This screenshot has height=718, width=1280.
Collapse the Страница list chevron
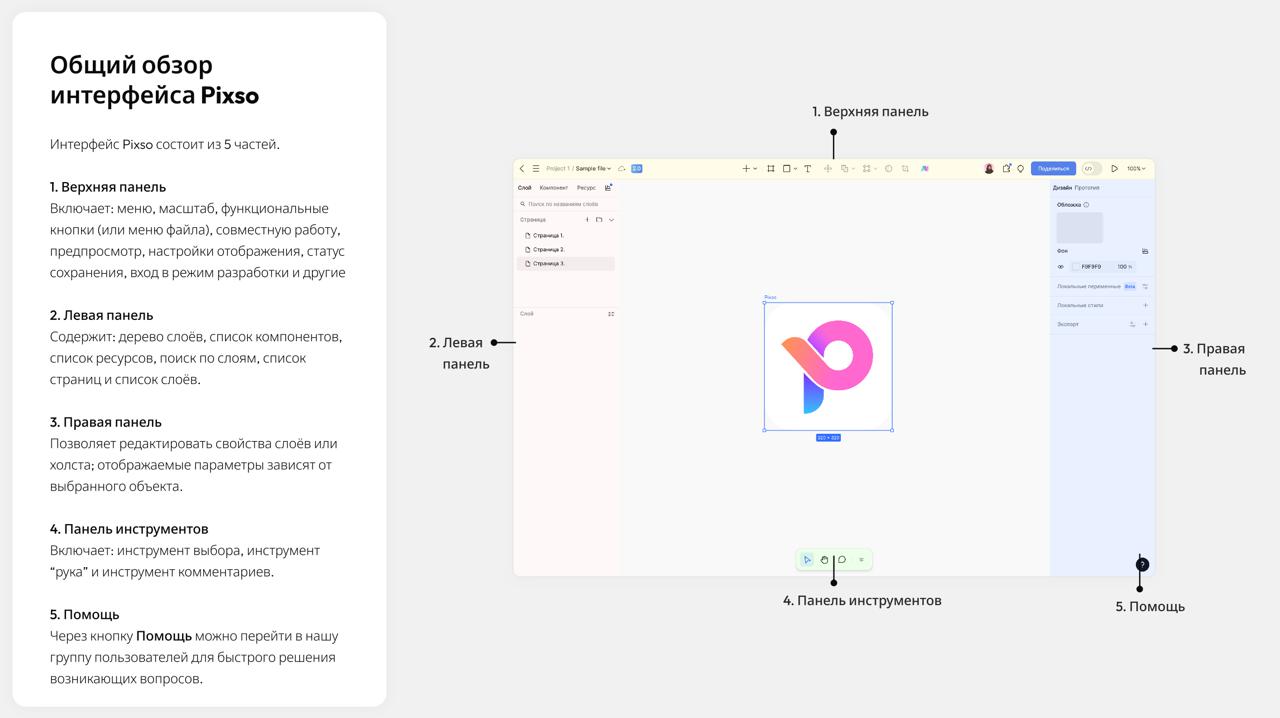pyautogui.click(x=611, y=219)
